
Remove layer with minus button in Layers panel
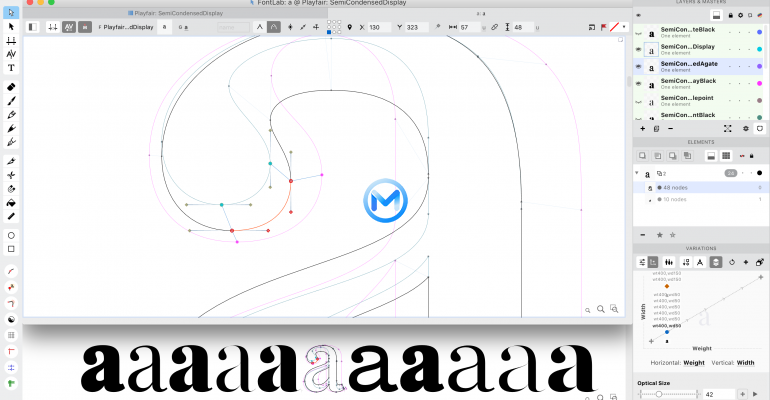pos(670,129)
